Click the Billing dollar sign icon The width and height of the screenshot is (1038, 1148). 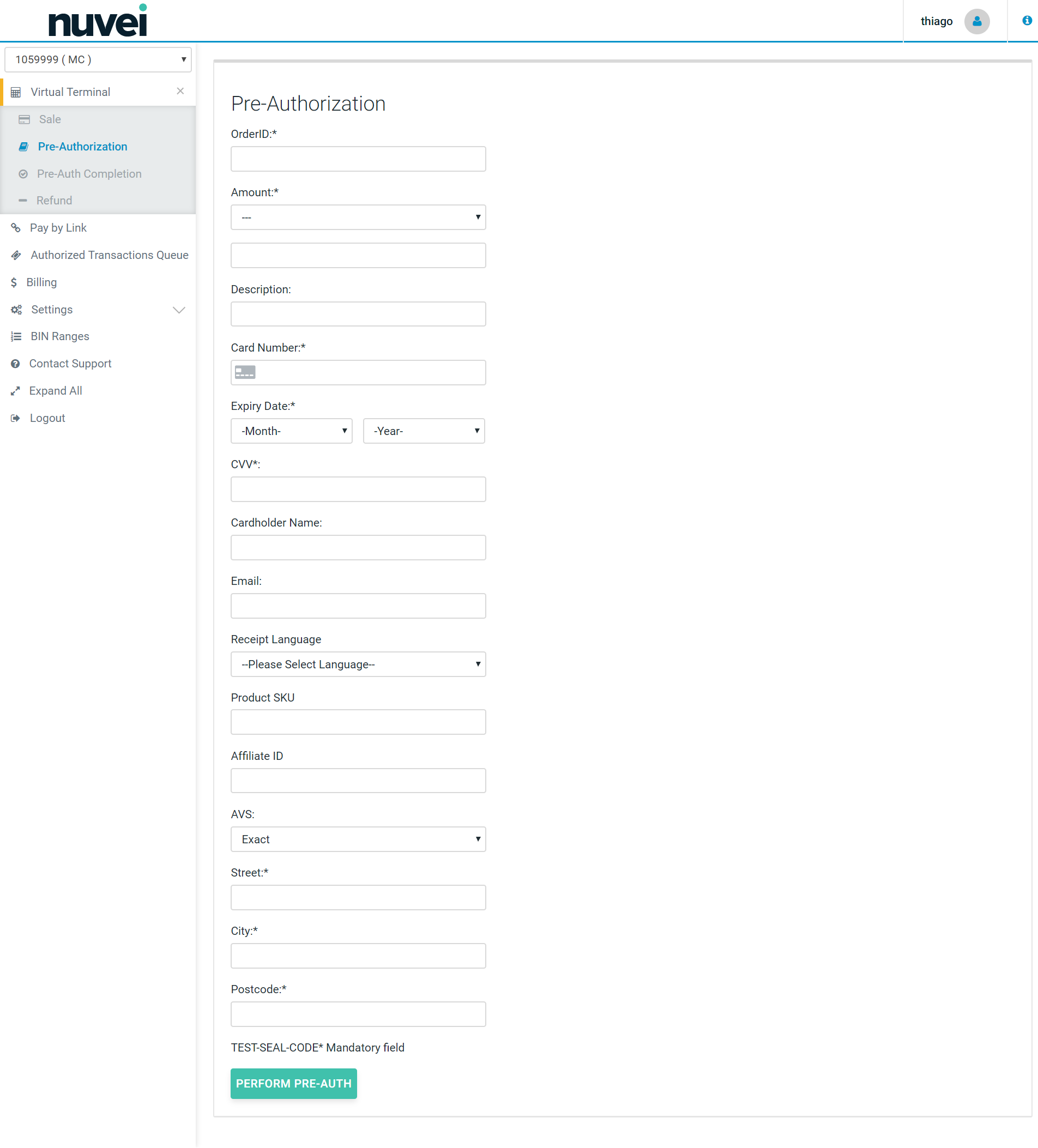pos(14,282)
